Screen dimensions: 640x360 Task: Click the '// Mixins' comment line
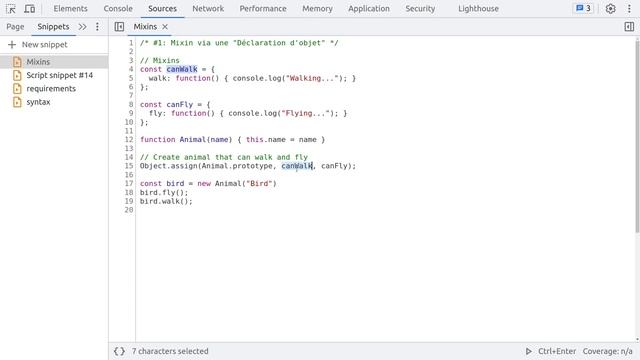pyautogui.click(x=160, y=60)
